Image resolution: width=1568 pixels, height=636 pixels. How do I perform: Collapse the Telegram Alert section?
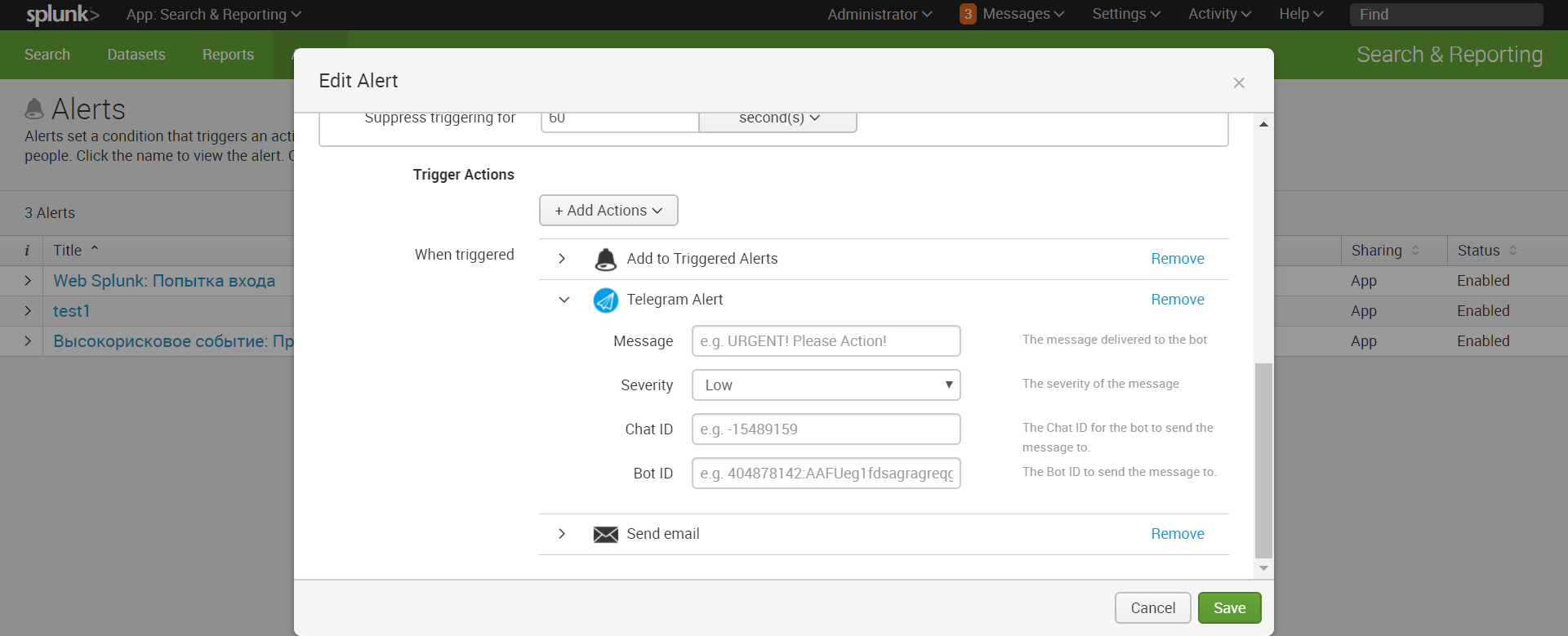[563, 300]
